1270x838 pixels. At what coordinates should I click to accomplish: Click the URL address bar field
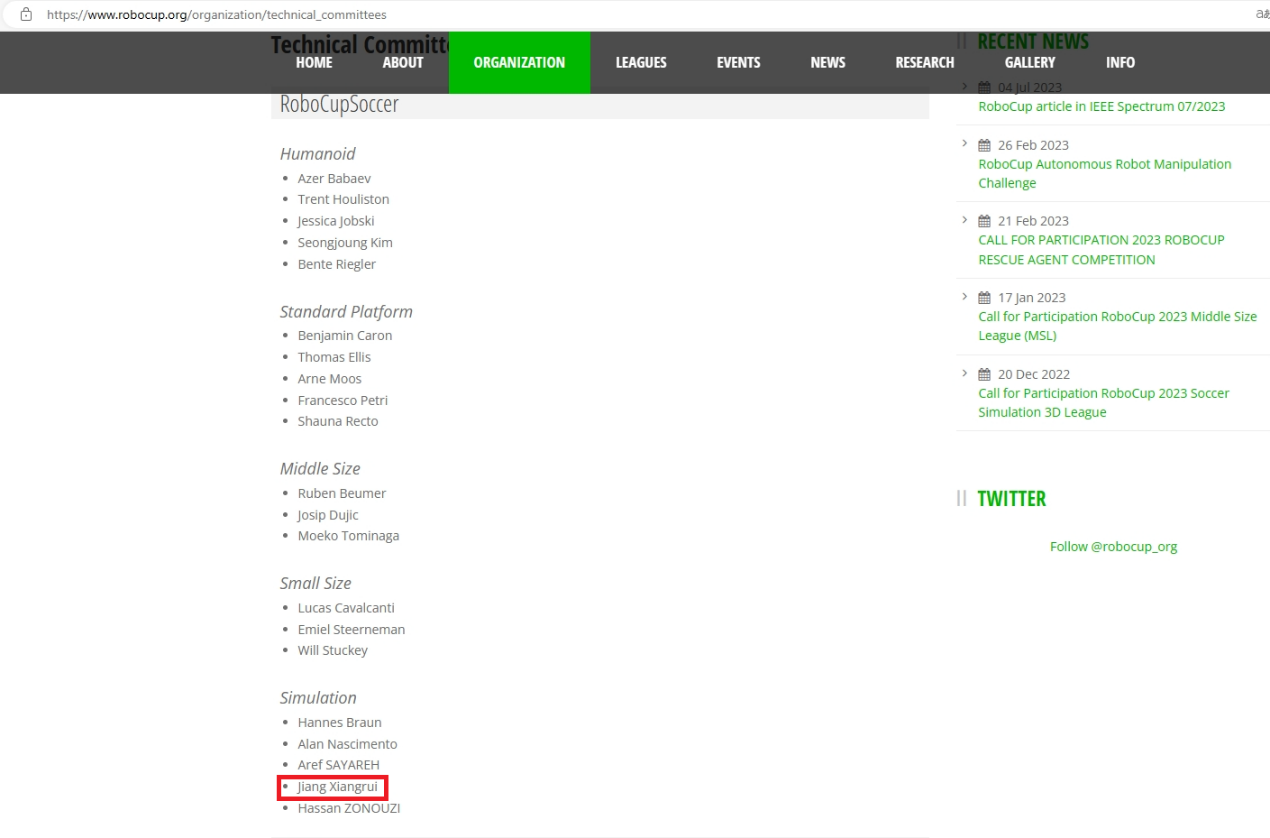[600, 15]
